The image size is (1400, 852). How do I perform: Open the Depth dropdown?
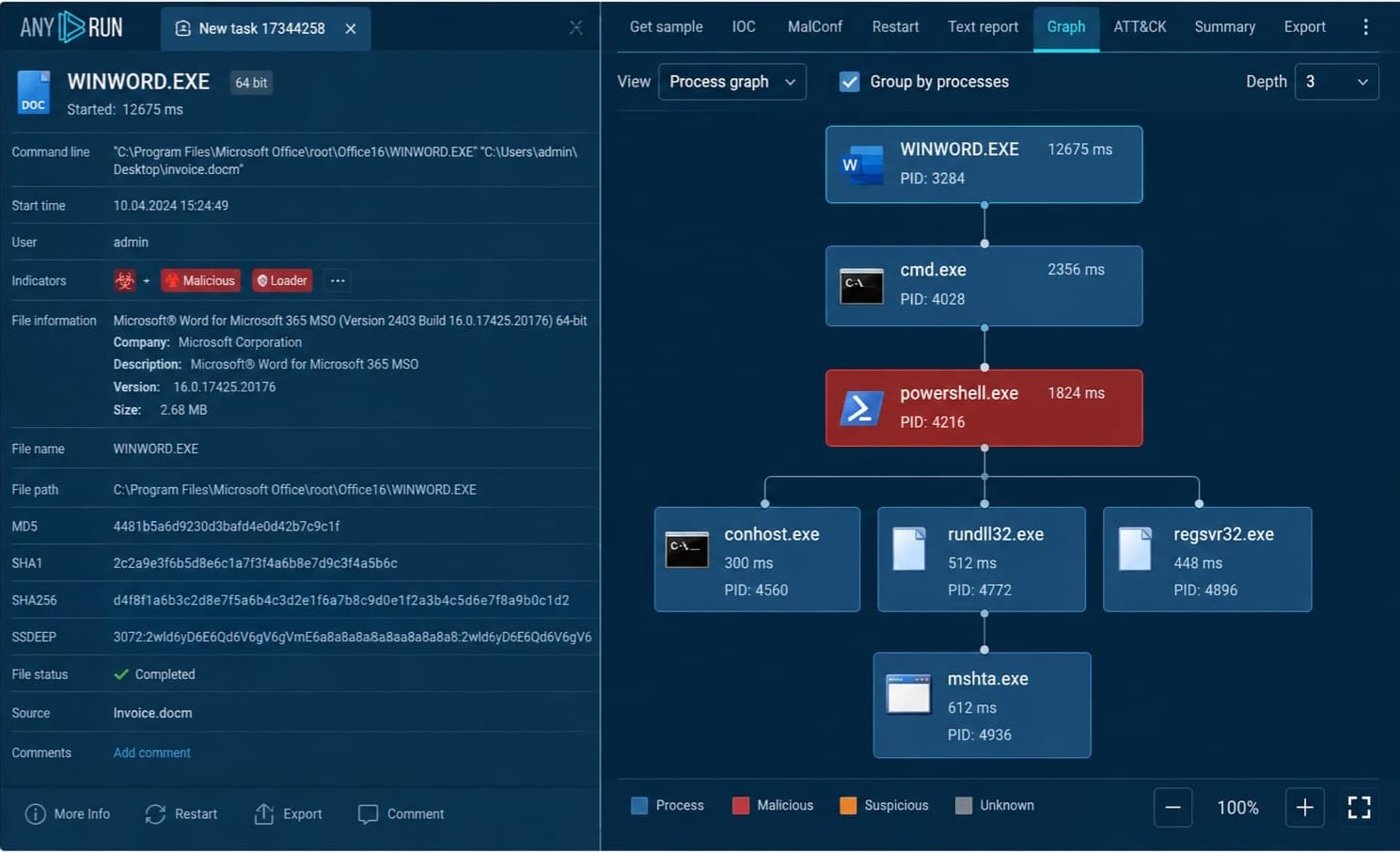[1336, 82]
